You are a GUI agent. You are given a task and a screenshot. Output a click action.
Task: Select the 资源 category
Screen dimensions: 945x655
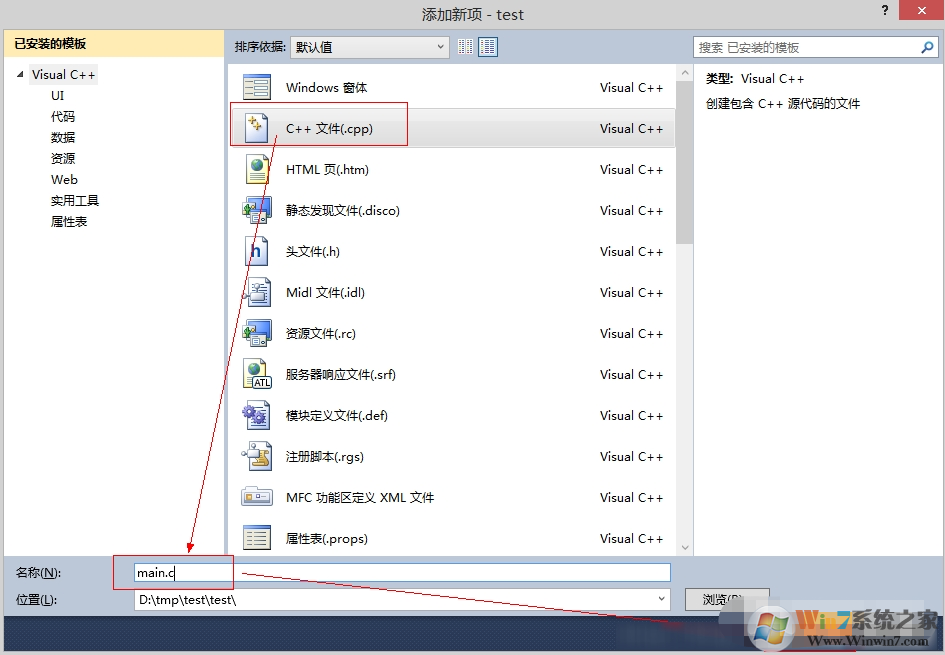click(63, 158)
